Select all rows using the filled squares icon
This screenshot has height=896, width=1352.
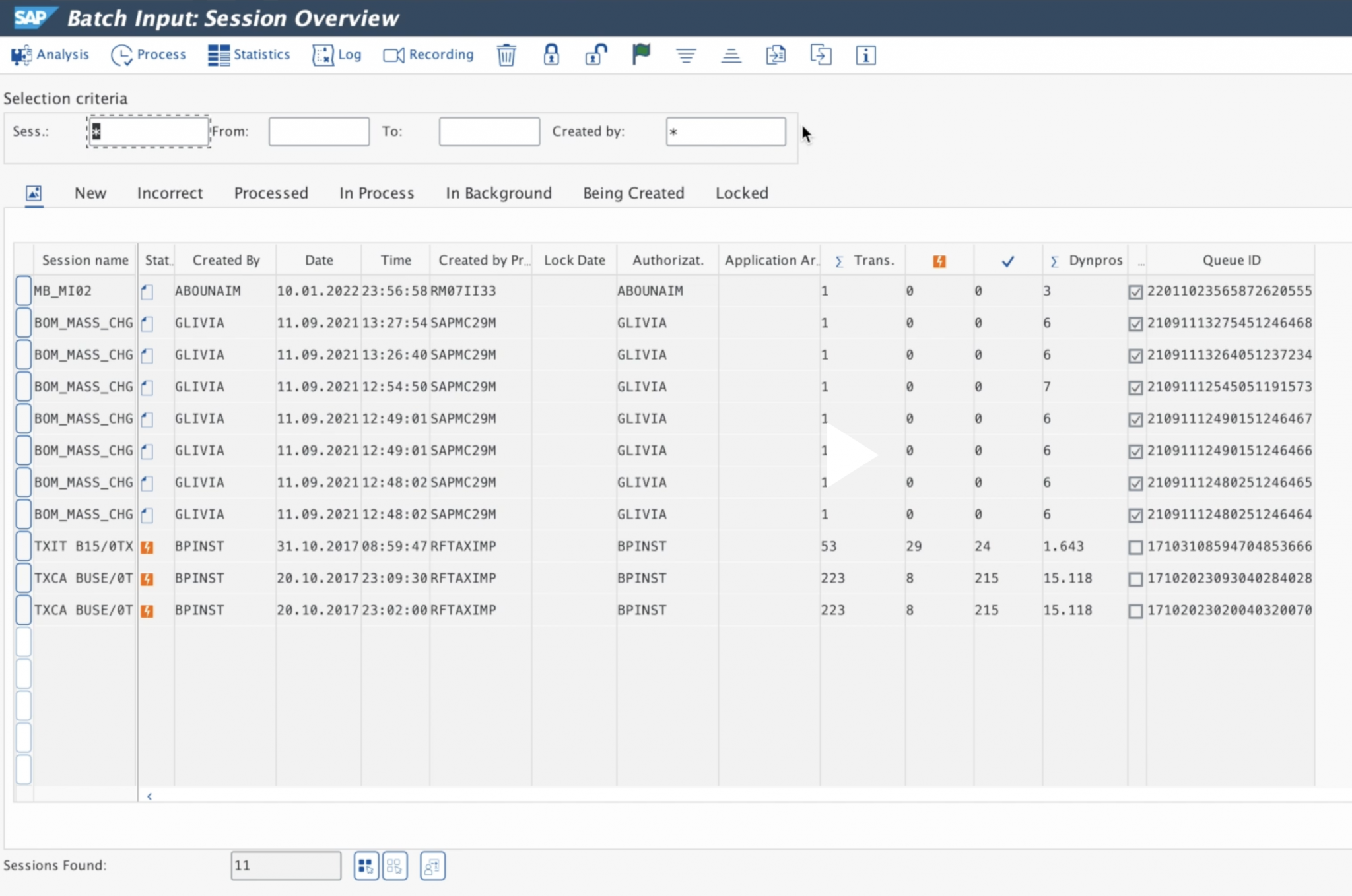tap(366, 865)
